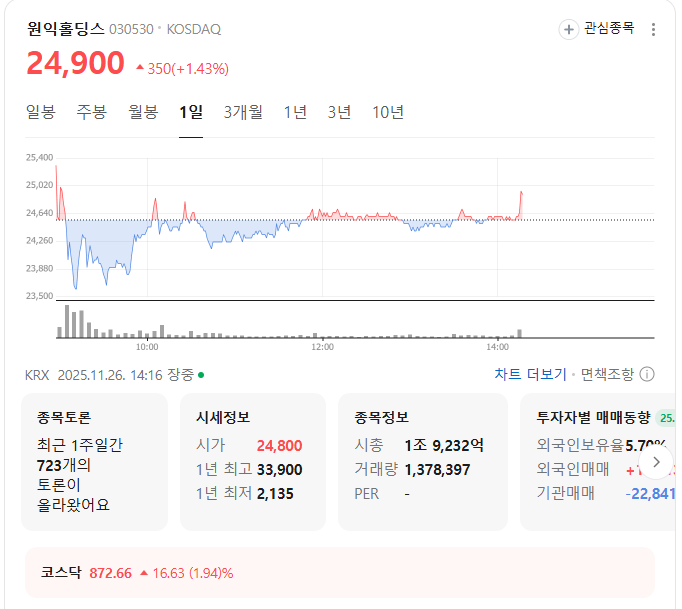The image size is (682, 609).
Task: Click 1년 최고 value 33,900
Action: pos(279,470)
